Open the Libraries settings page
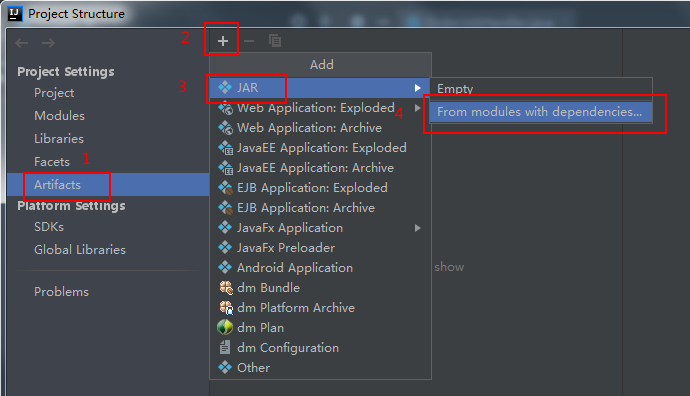This screenshot has width=690, height=396. pos(59,139)
